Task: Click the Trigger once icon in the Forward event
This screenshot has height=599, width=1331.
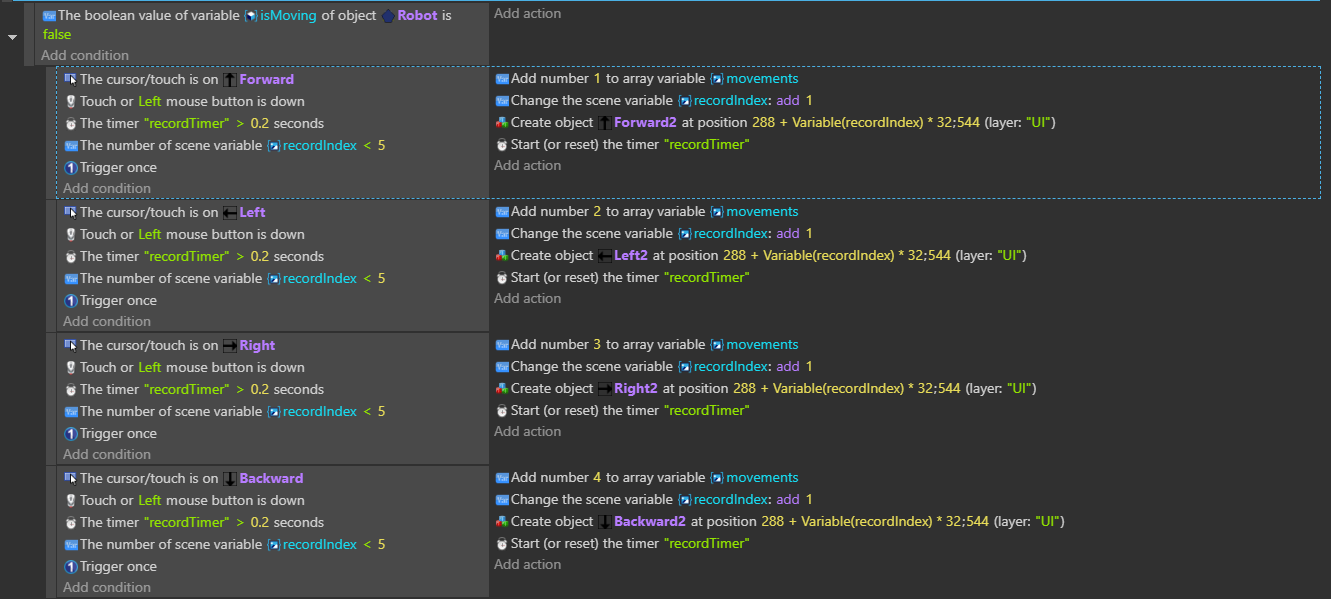Action: click(69, 167)
